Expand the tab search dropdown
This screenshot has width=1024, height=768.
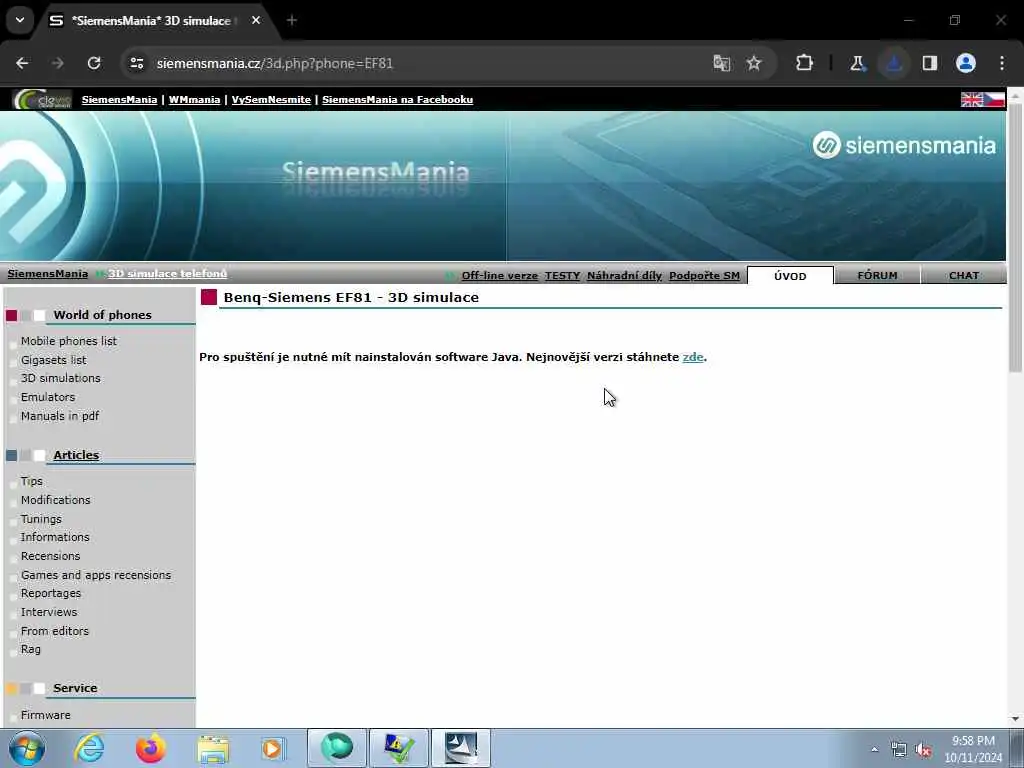coord(20,20)
